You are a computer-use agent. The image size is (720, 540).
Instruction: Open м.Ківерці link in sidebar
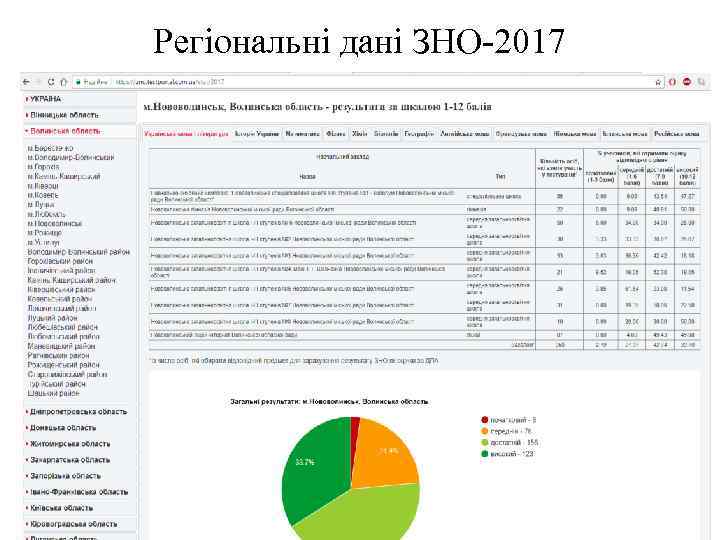pyautogui.click(x=43, y=186)
